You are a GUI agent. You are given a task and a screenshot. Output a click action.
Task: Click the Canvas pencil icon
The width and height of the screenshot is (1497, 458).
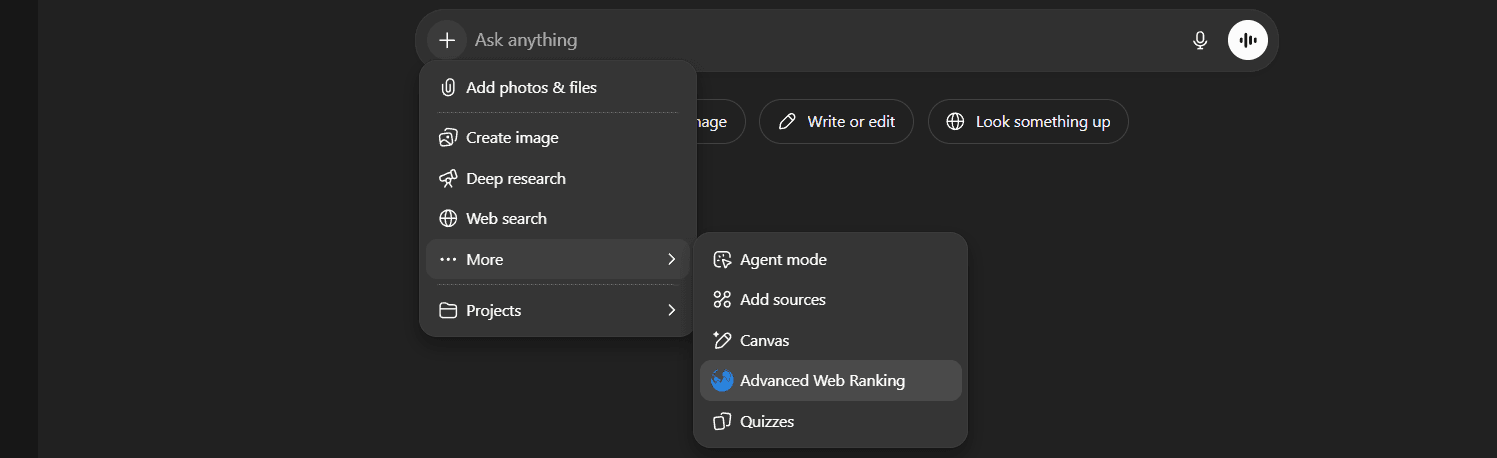point(722,340)
